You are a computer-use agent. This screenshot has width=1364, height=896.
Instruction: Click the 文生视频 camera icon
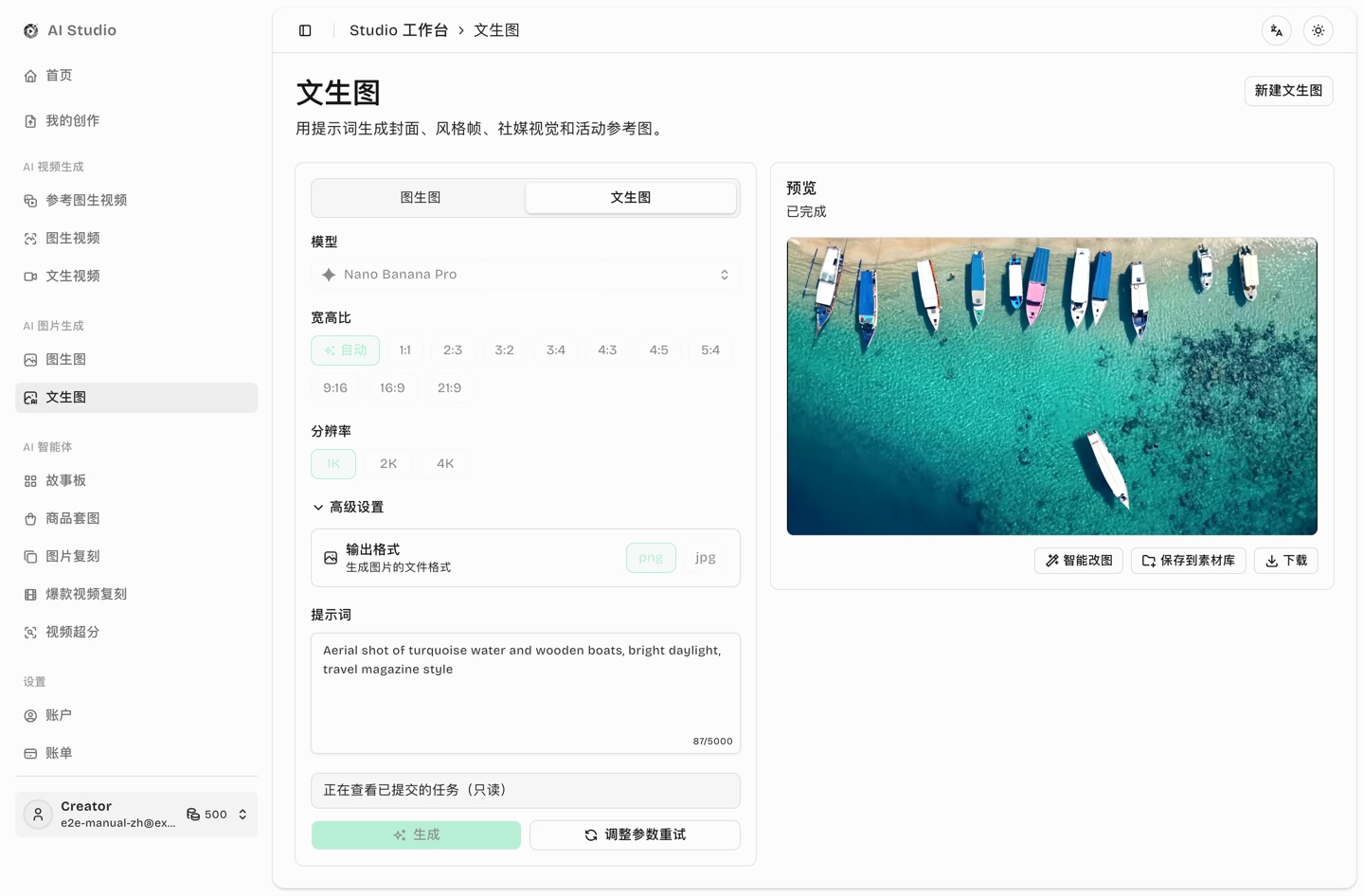(x=30, y=277)
